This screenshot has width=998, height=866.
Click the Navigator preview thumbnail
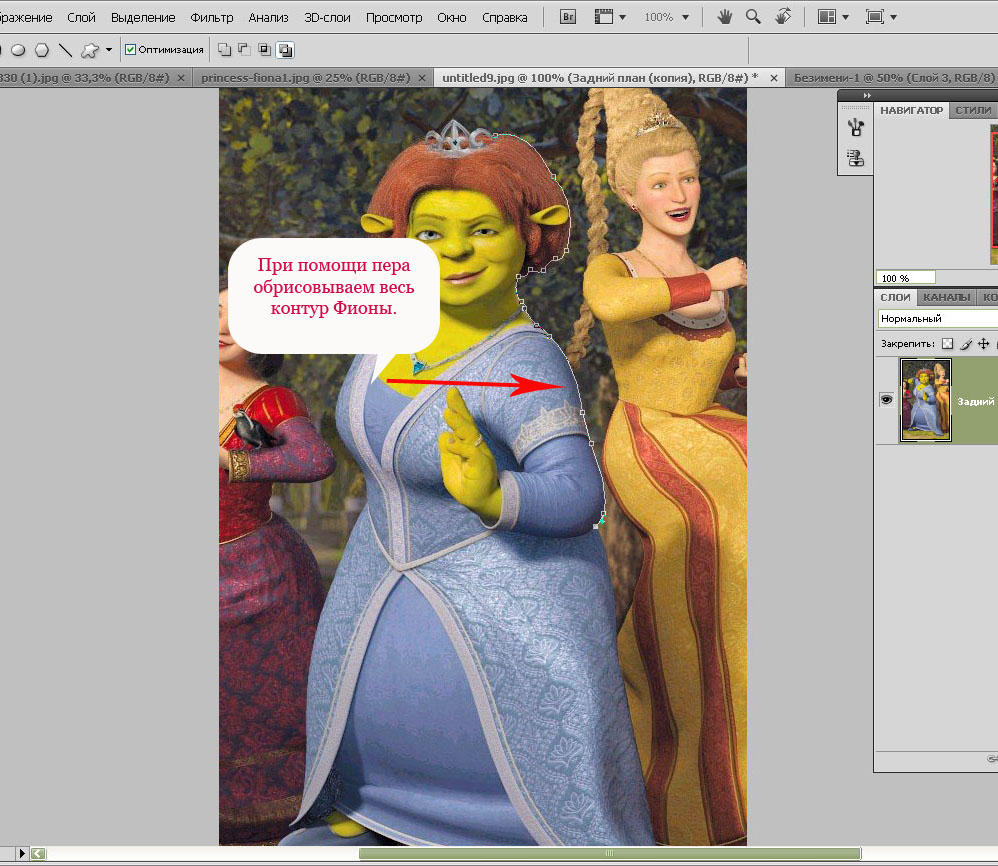[x=994, y=194]
